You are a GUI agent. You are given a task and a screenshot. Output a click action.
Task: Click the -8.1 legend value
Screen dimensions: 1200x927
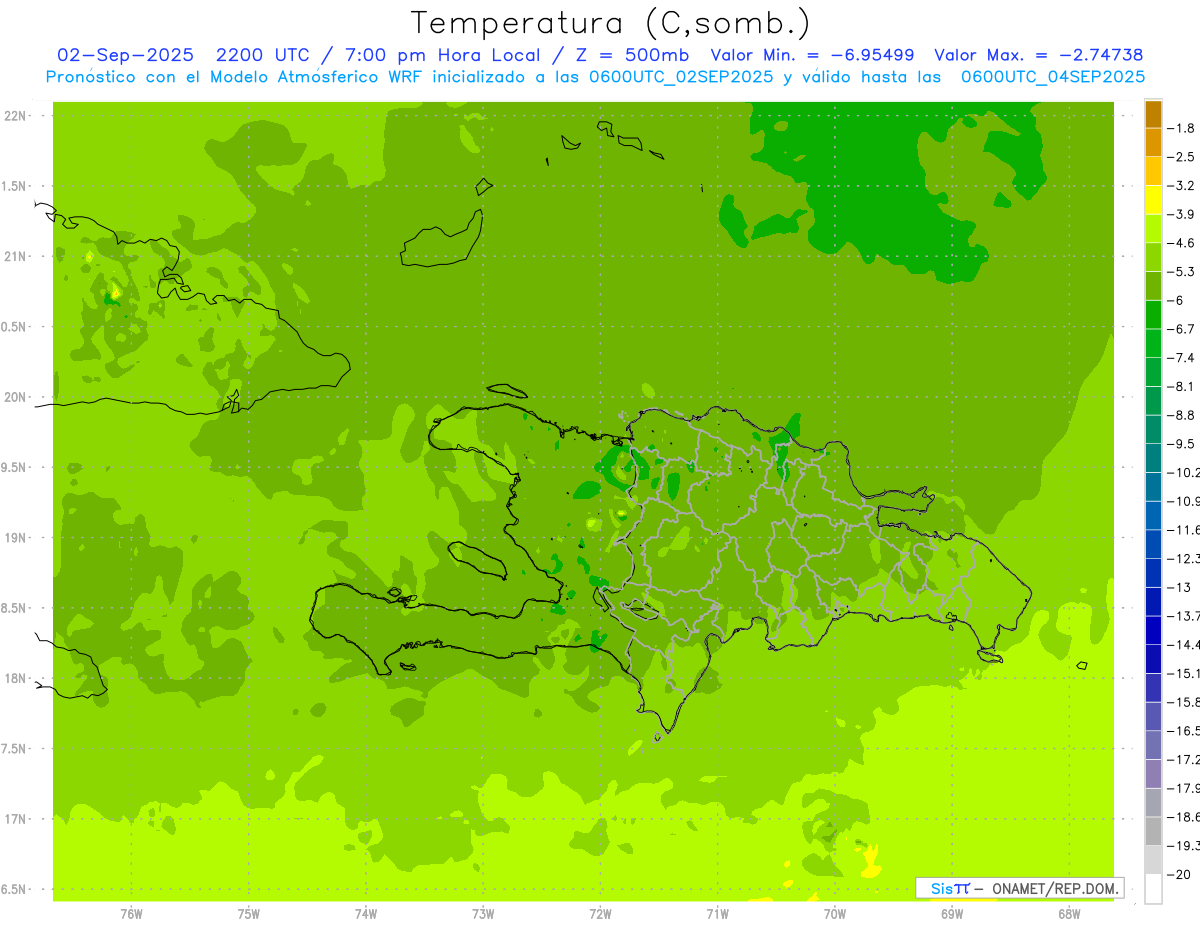coord(1182,386)
